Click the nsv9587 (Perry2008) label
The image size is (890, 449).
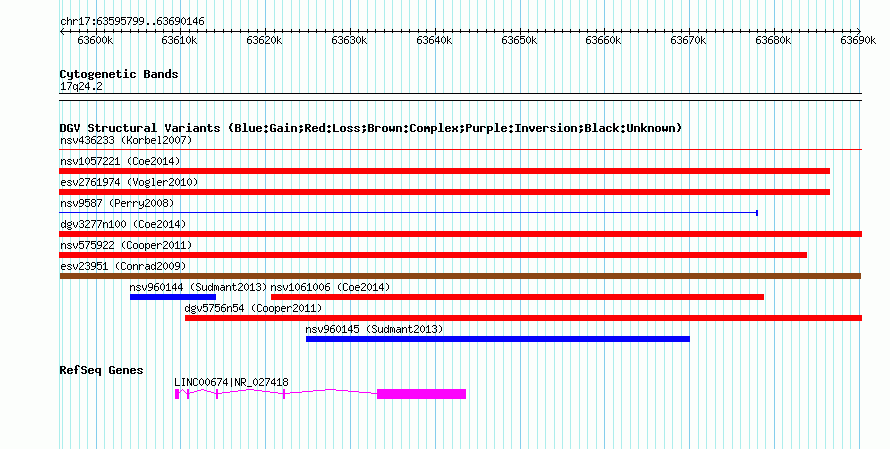coord(117,203)
